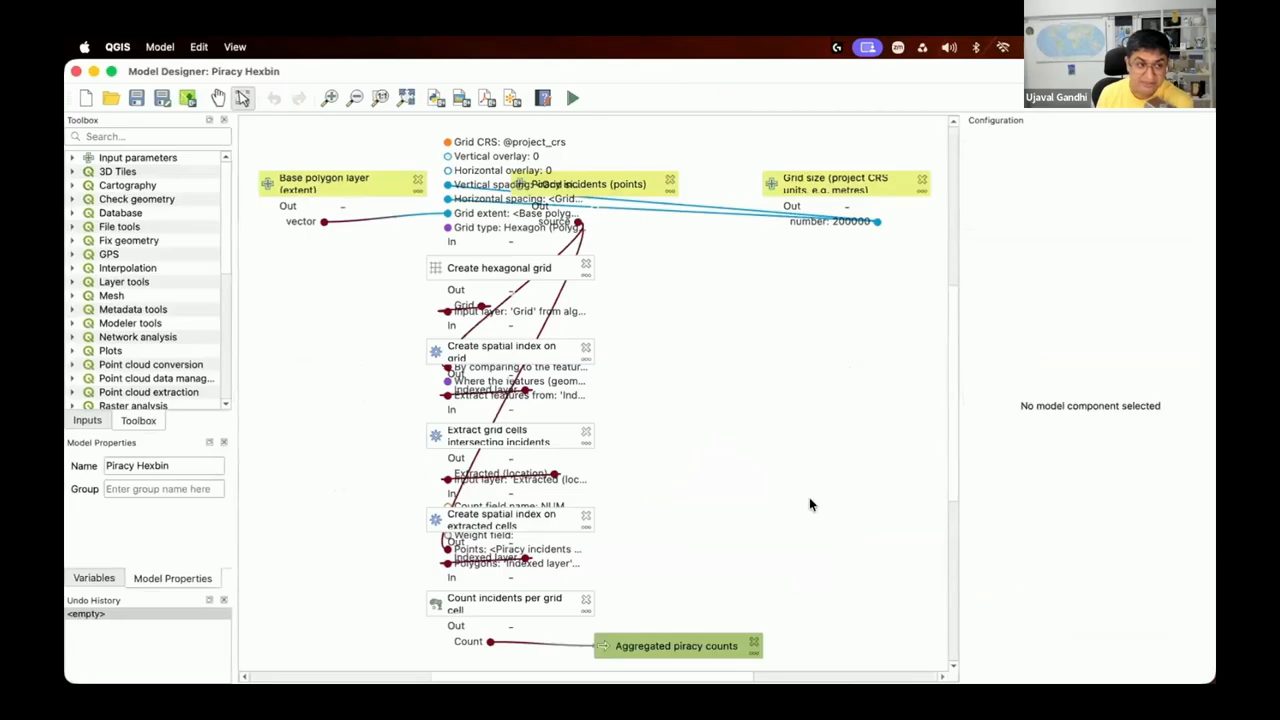This screenshot has width=1280, height=720.
Task: Open the Edit menu
Action: 199,47
